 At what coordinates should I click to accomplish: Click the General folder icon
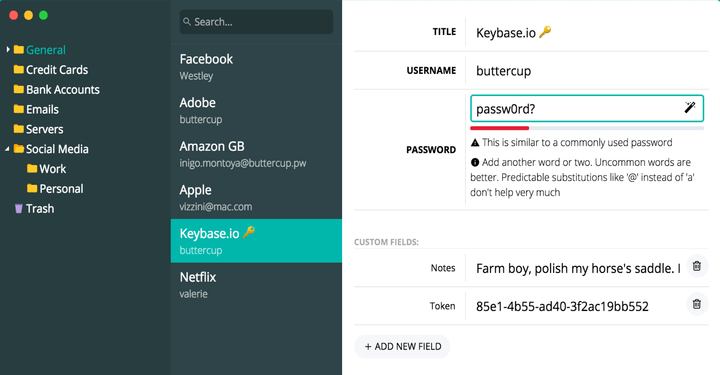pyautogui.click(x=19, y=50)
